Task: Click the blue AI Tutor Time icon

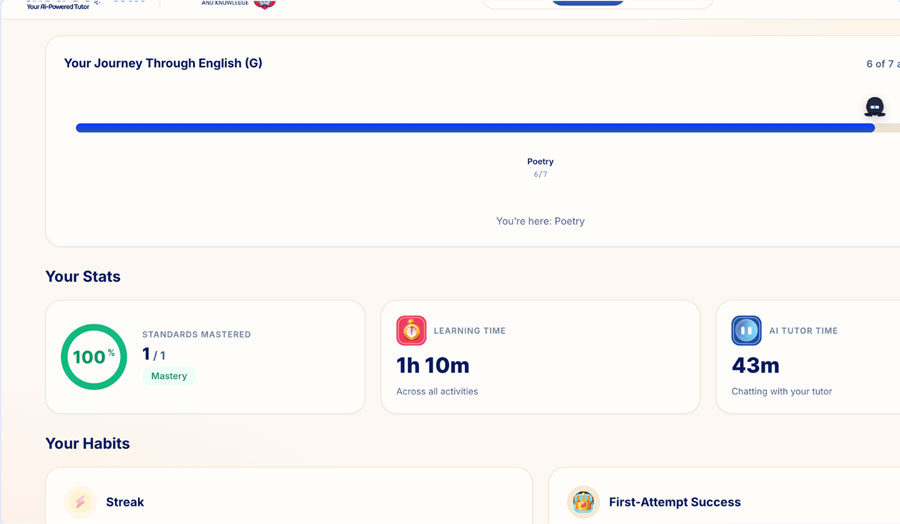Action: pos(746,331)
